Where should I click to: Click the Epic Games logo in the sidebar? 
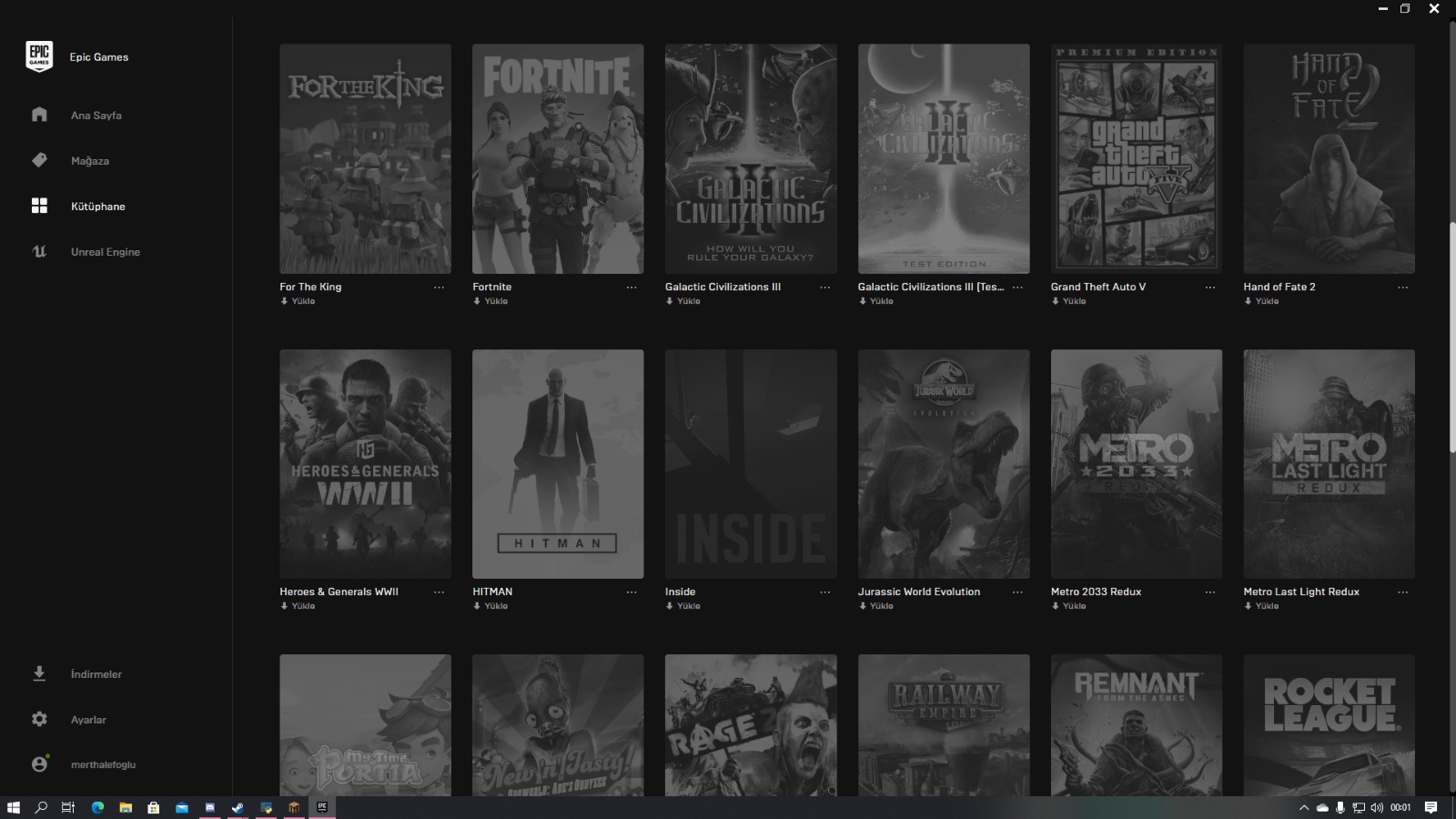click(x=39, y=56)
